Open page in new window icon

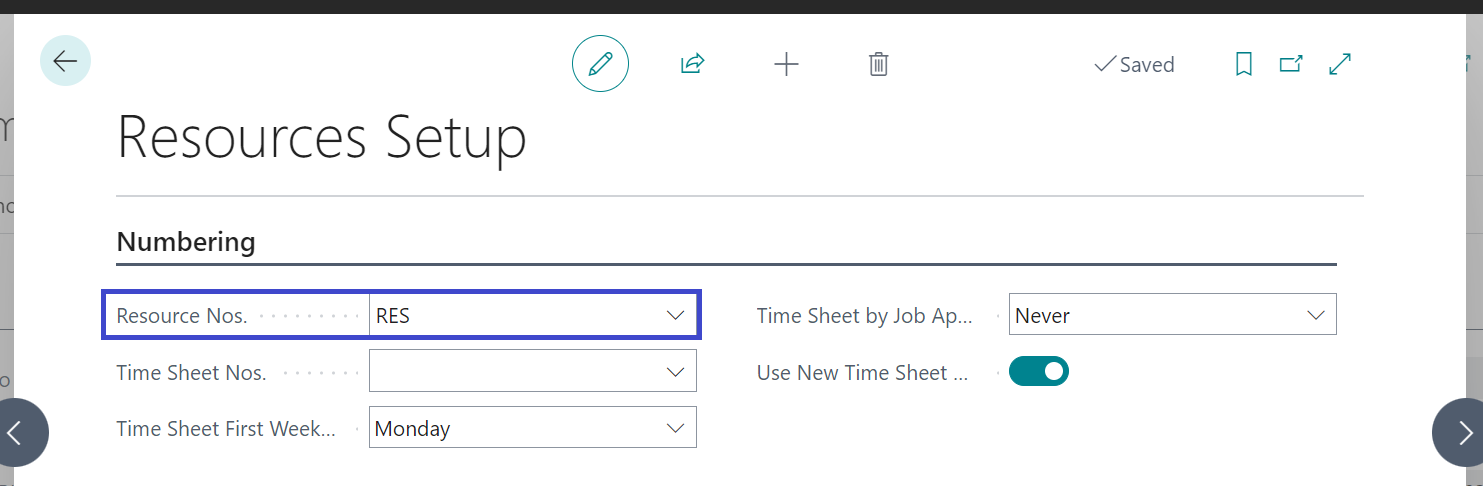click(1291, 64)
